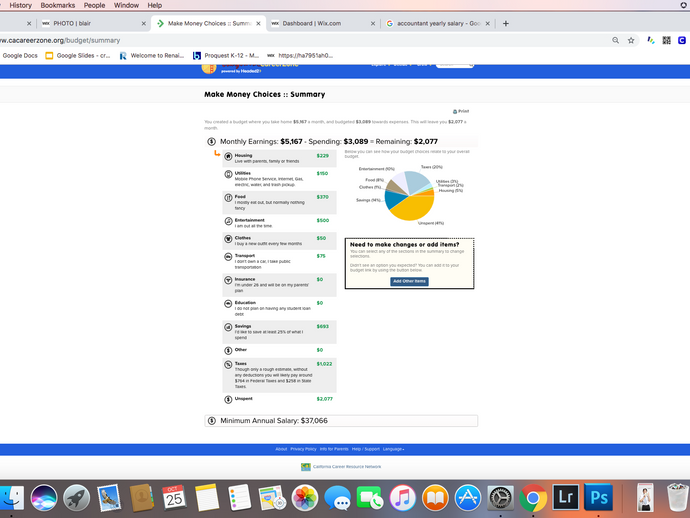
Task: Click the yellow Unspent pie slice
Action: point(411,209)
